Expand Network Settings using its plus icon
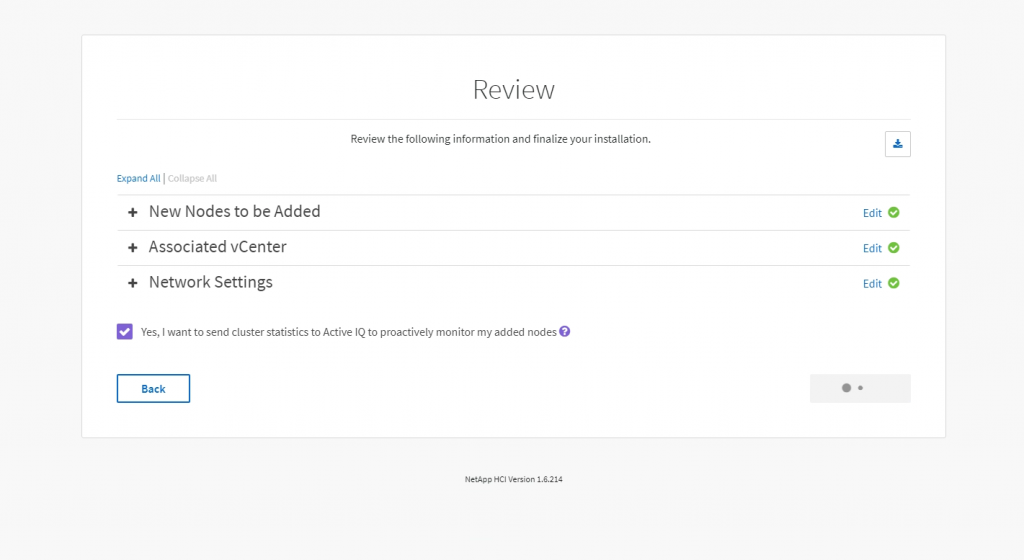The image size is (1024, 560). (x=133, y=283)
